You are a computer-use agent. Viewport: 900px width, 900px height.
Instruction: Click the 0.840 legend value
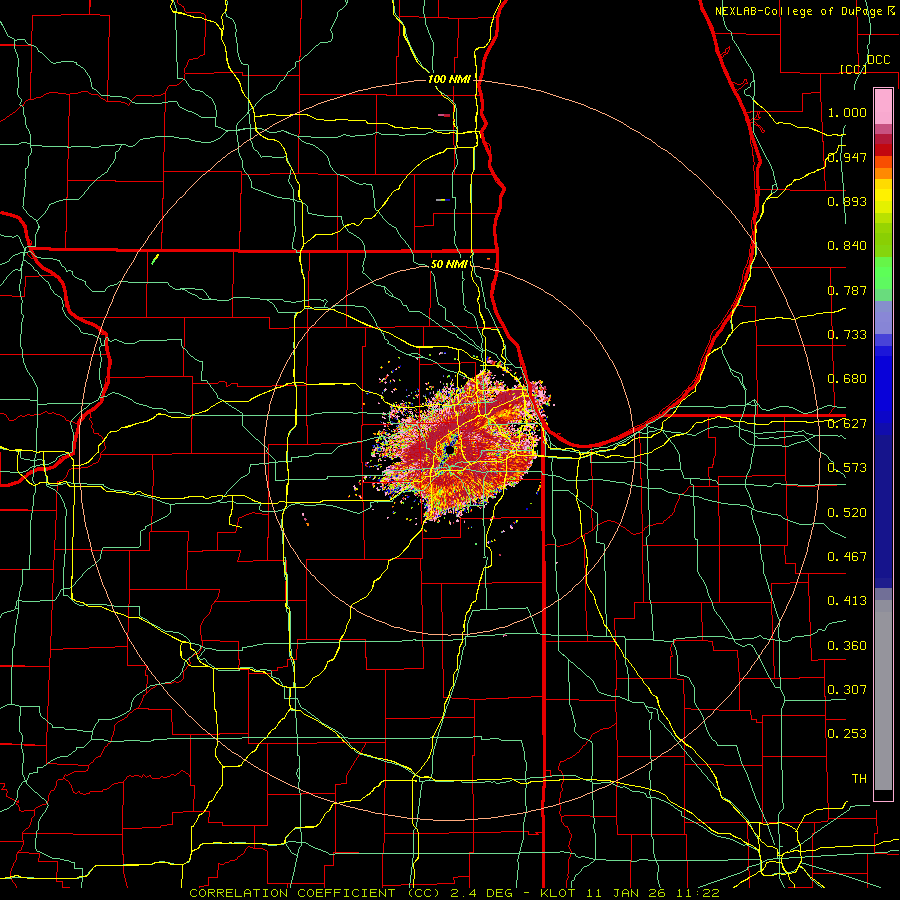point(847,246)
